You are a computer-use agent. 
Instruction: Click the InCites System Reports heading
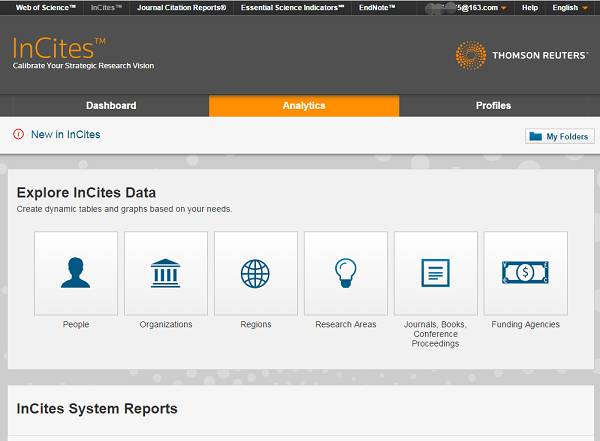pyautogui.click(x=97, y=408)
